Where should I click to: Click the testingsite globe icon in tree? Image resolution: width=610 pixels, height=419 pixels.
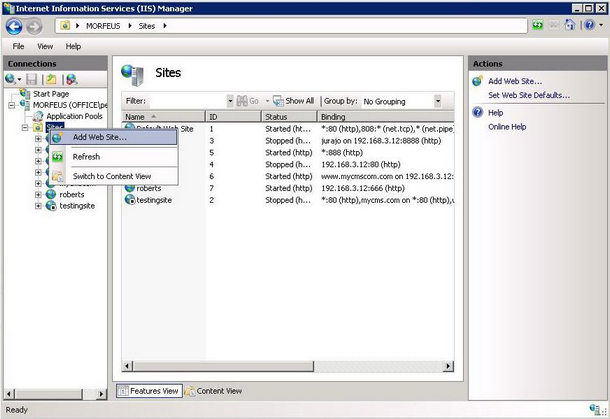(51, 205)
